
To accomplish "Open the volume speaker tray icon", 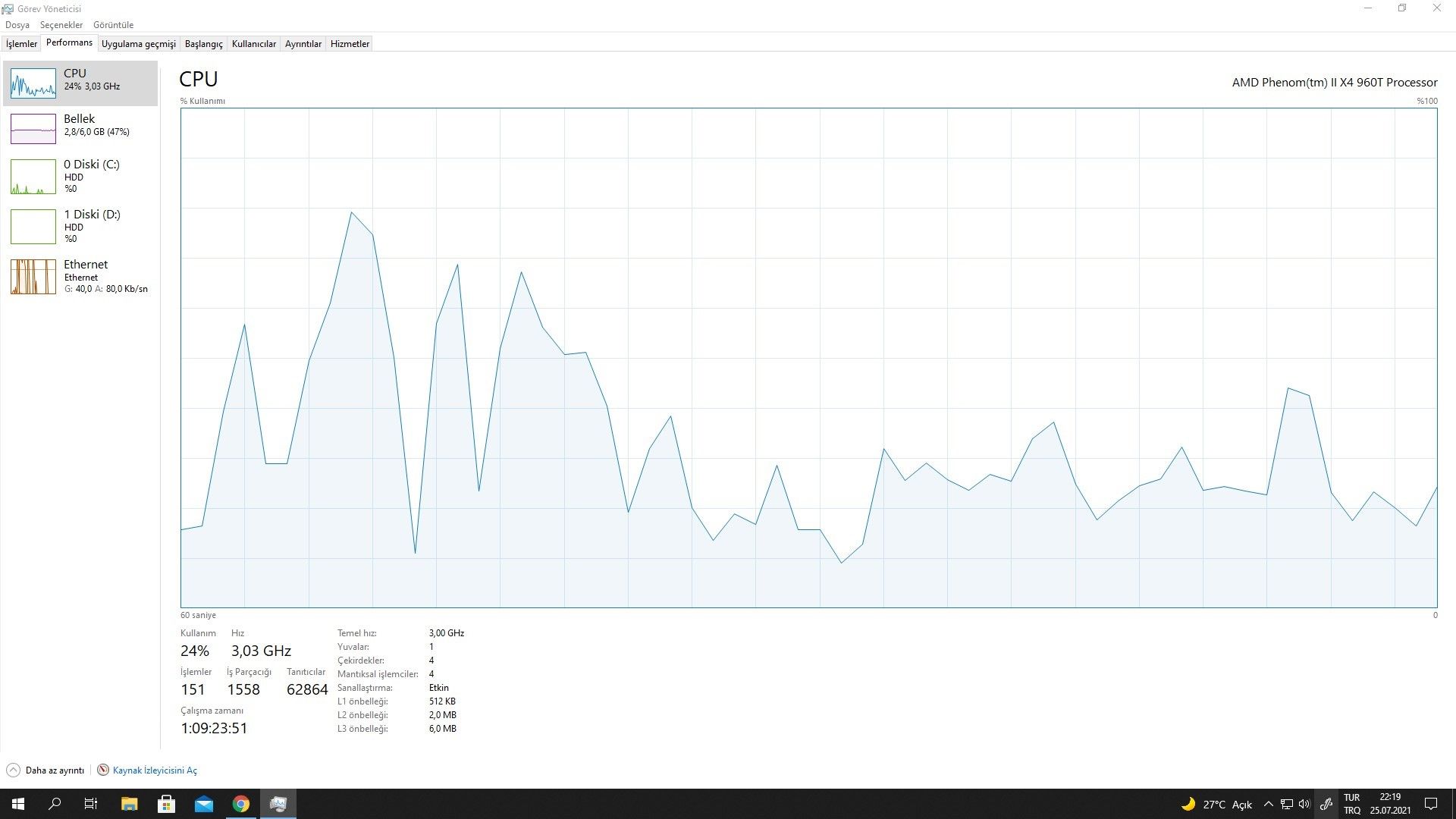I will tap(1304, 804).
